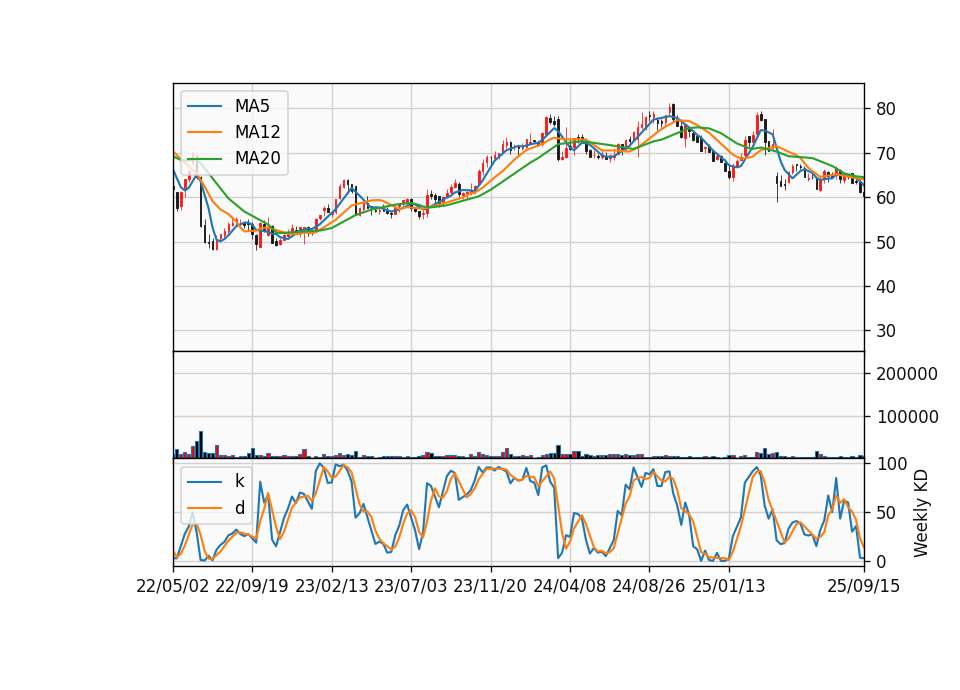The width and height of the screenshot is (960, 690).
Task: Click the 22/09/19 date label
Action: click(252, 586)
